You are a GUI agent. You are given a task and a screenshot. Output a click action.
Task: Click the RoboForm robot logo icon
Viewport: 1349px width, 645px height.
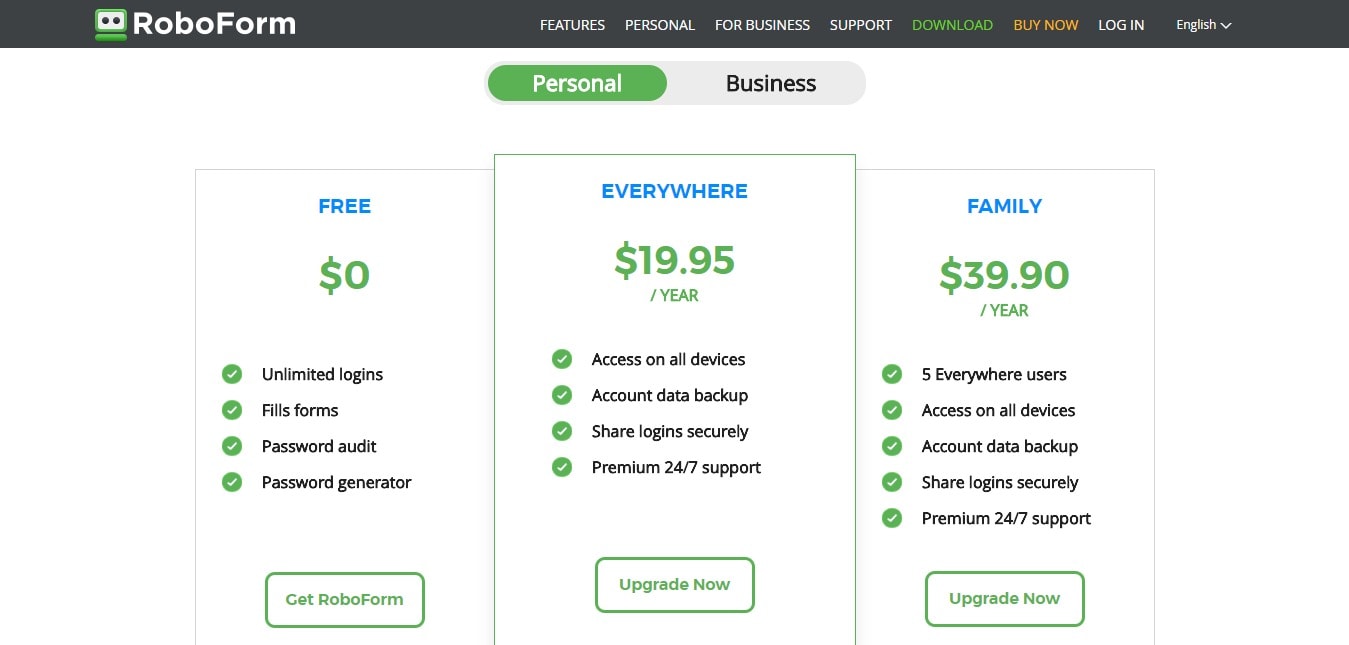coord(111,24)
